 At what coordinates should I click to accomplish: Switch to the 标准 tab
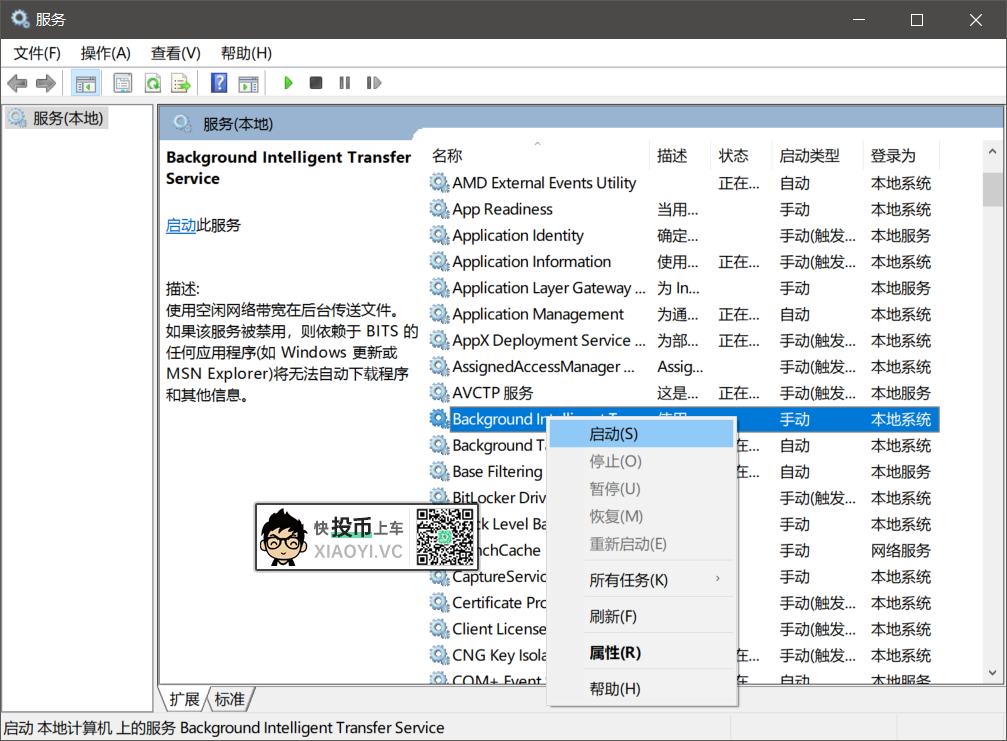[x=228, y=700]
